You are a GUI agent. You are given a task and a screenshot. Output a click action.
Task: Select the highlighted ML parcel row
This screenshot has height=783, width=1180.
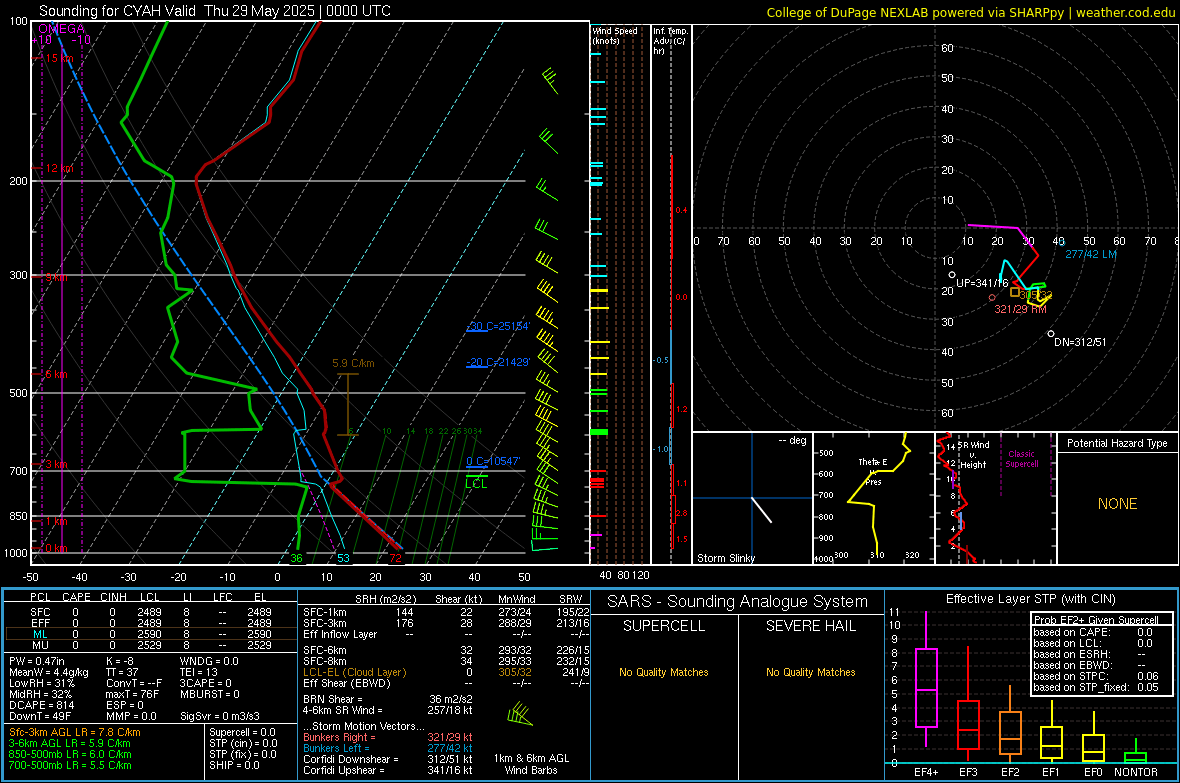pyautogui.click(x=151, y=634)
